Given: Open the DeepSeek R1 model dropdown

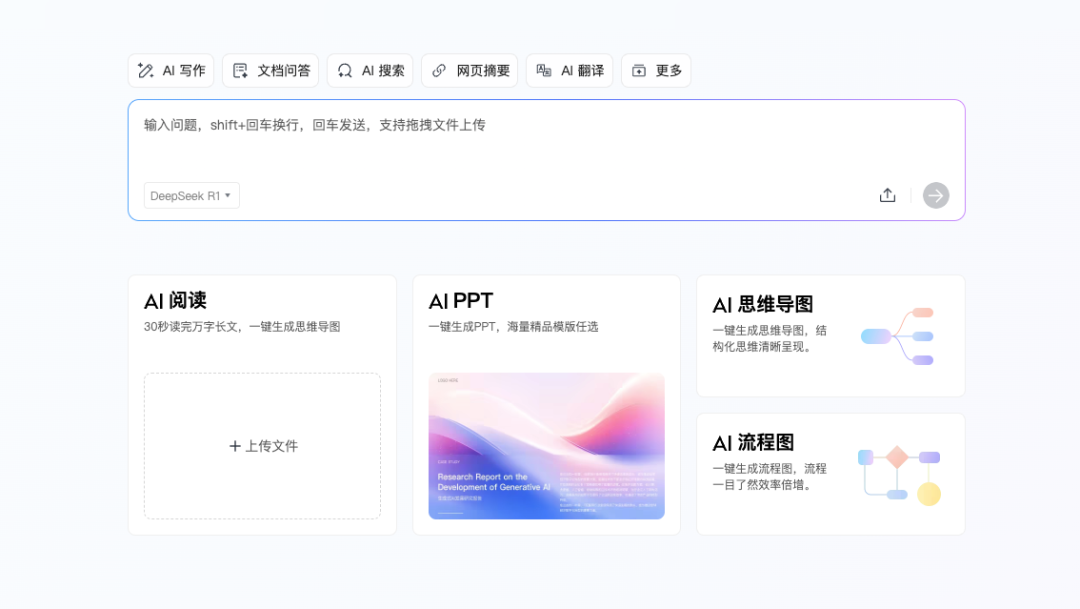Looking at the screenshot, I should pyautogui.click(x=191, y=195).
